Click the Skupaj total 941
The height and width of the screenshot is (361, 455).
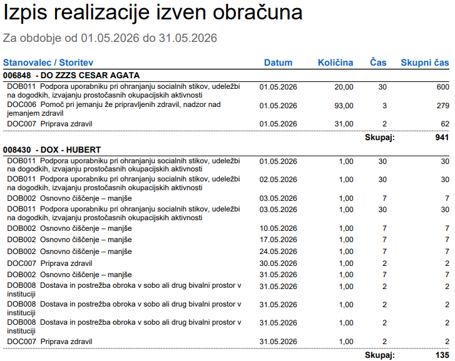[442, 137]
